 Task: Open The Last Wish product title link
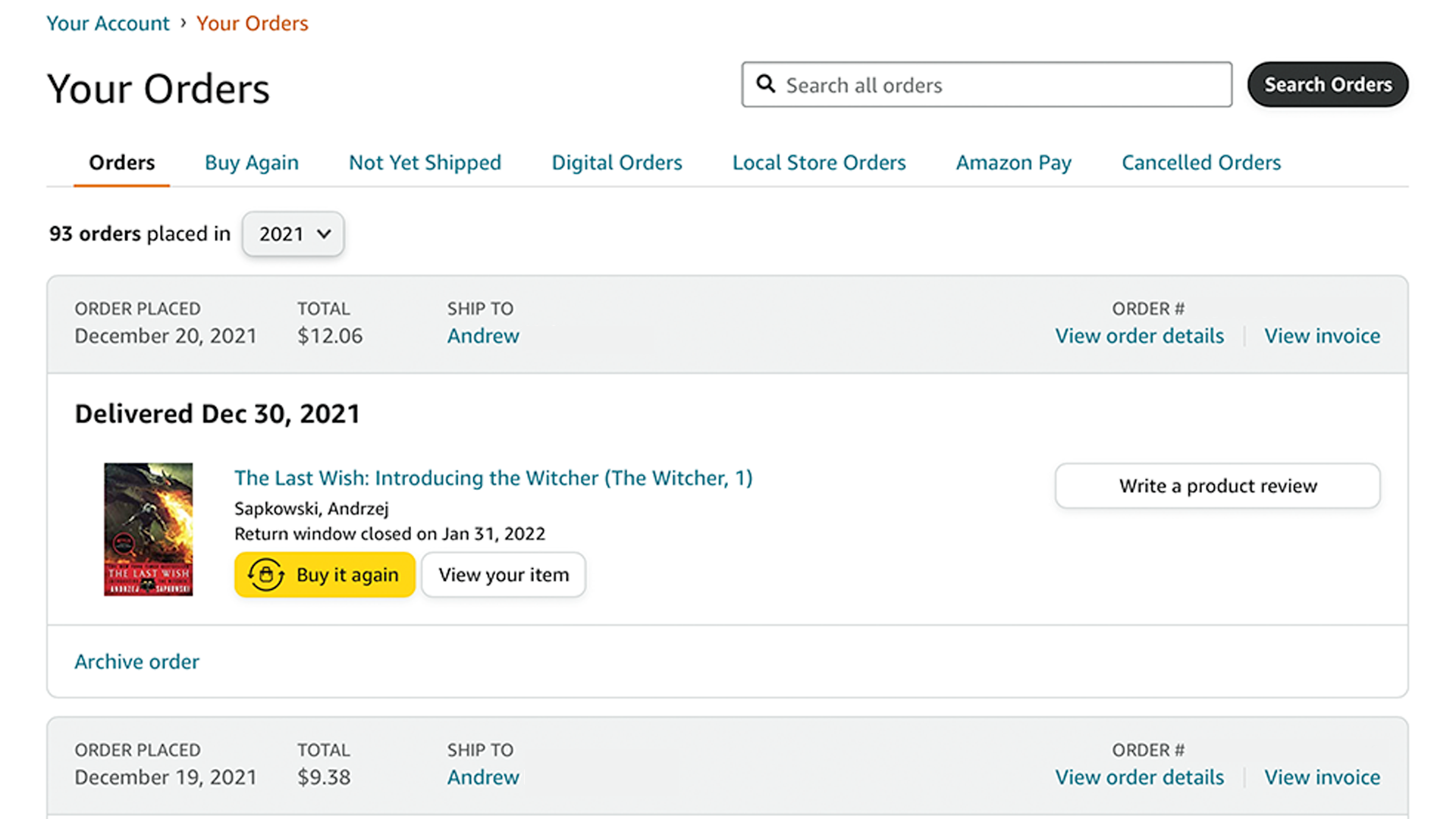click(493, 478)
